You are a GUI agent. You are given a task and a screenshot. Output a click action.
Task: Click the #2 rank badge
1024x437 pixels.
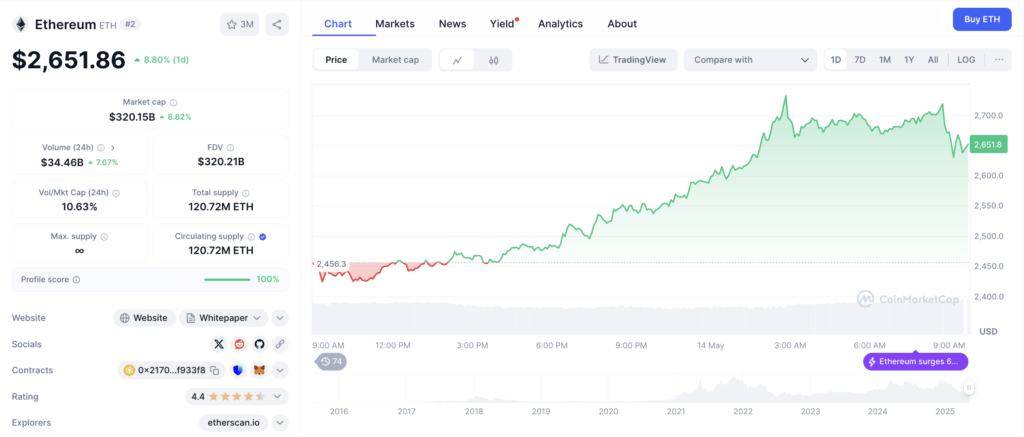(130, 25)
